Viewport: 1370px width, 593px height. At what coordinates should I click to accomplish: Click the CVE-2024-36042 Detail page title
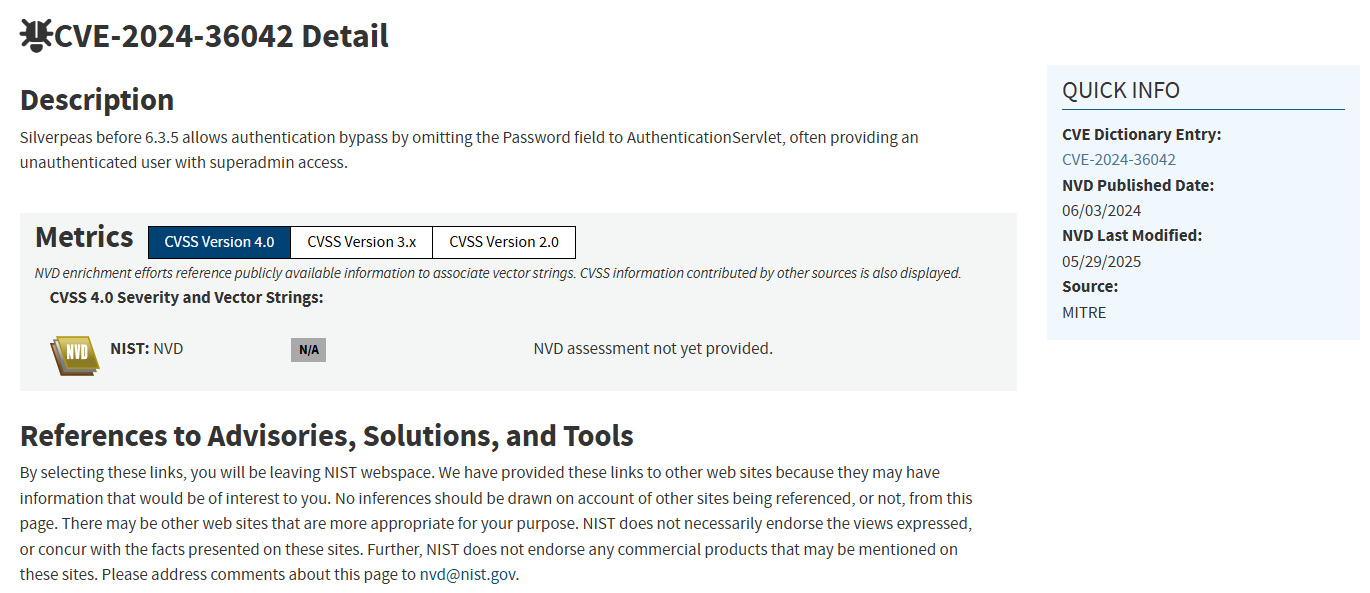tap(221, 37)
